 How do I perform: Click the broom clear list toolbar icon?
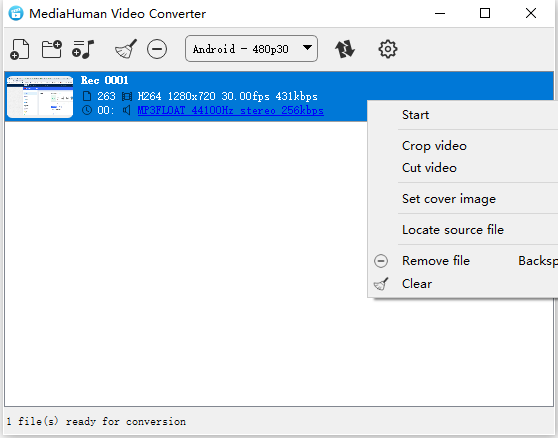(x=126, y=49)
